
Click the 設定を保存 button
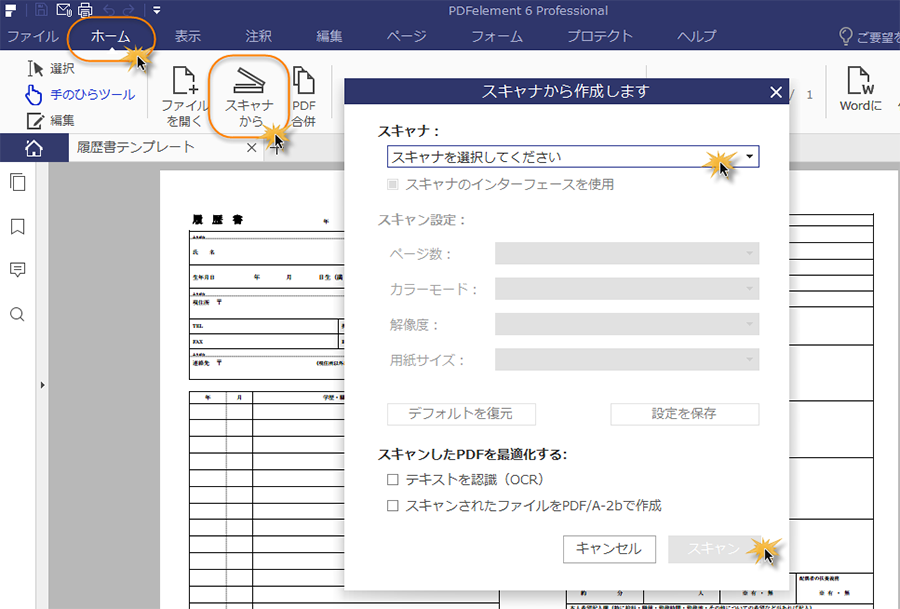tap(685, 414)
